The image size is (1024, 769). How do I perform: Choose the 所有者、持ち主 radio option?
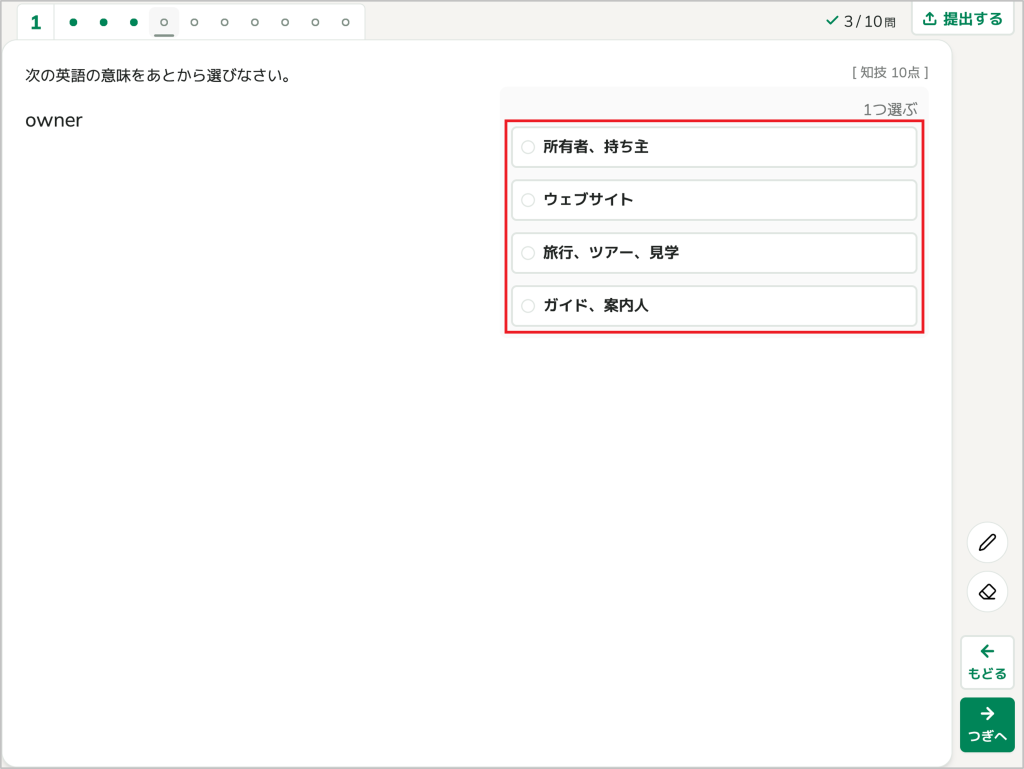tap(714, 147)
